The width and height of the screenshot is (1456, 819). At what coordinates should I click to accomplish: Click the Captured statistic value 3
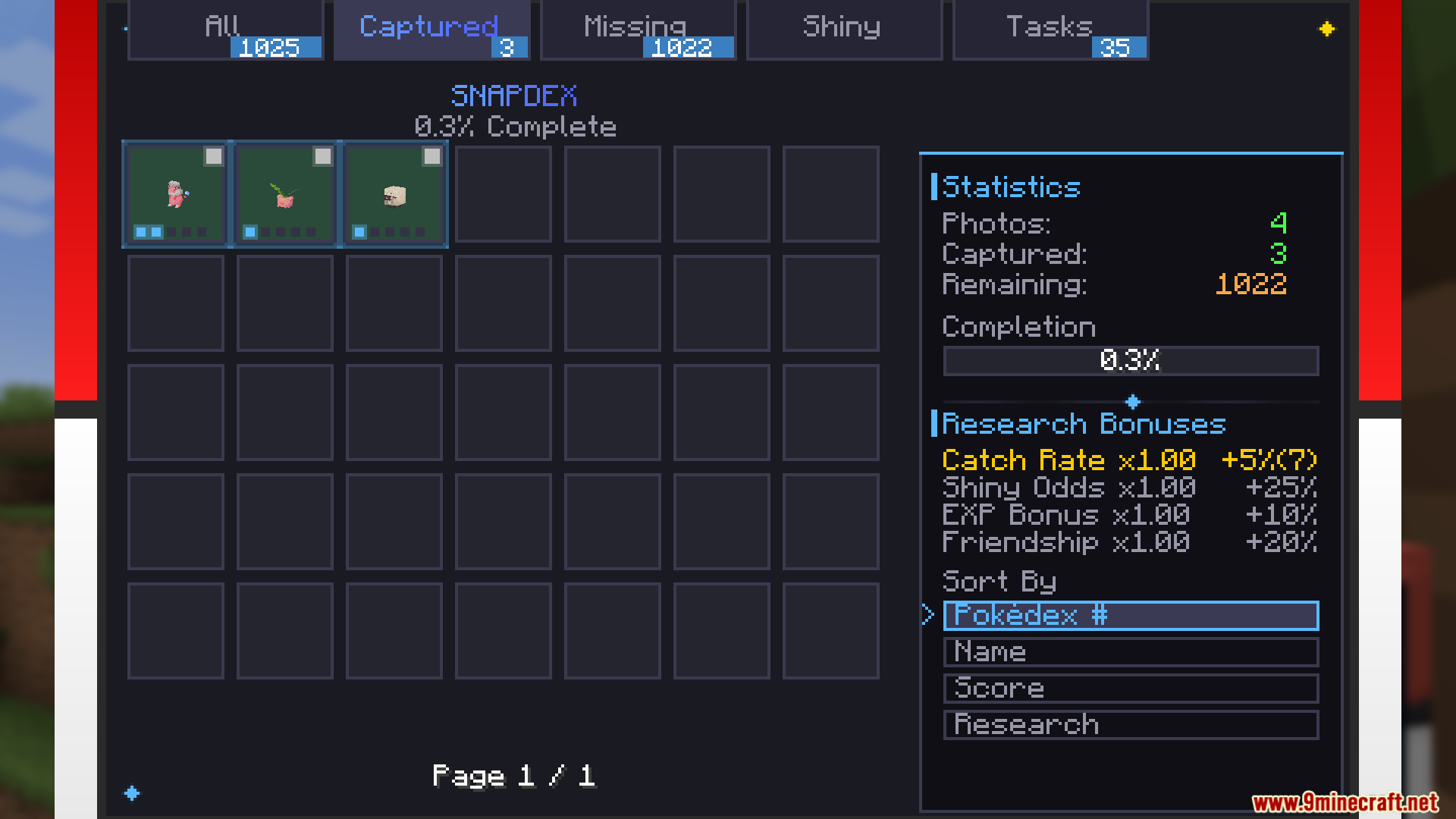(x=1279, y=254)
